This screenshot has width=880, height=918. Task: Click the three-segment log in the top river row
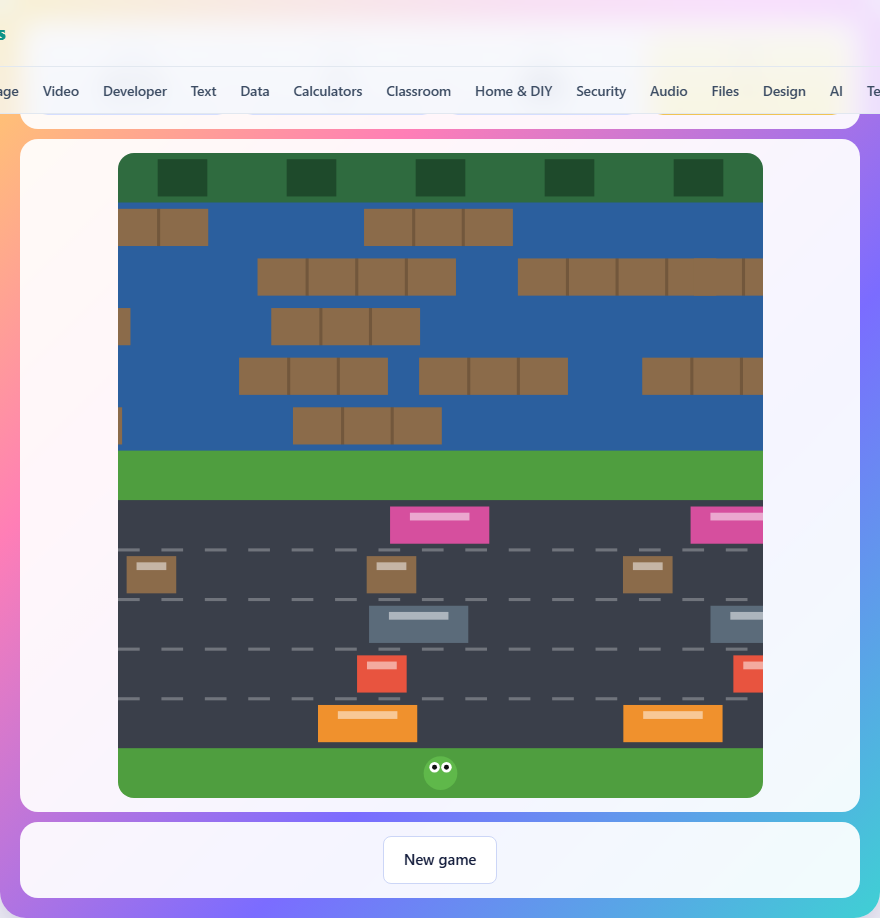point(439,227)
